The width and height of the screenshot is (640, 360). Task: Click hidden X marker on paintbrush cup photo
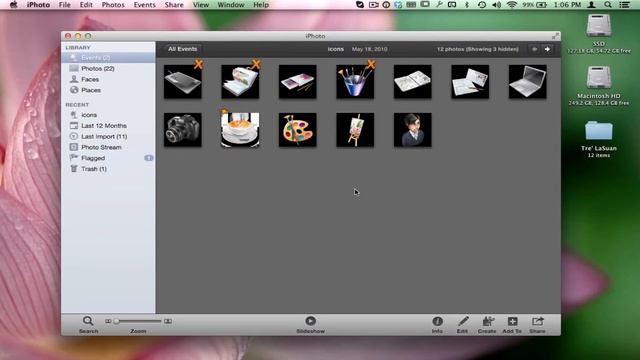pyautogui.click(x=371, y=64)
